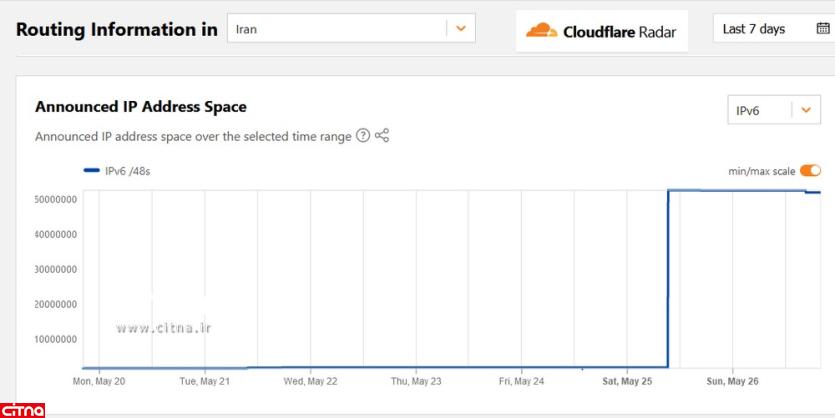
Task: Click the www.citna.ir watermark text
Action: point(163,327)
